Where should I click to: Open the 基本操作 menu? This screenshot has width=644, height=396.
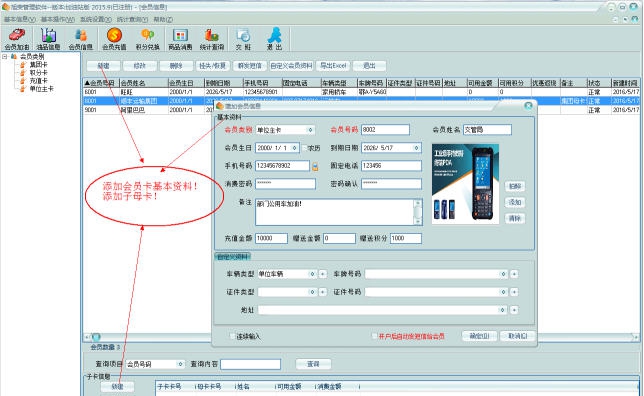pos(58,19)
